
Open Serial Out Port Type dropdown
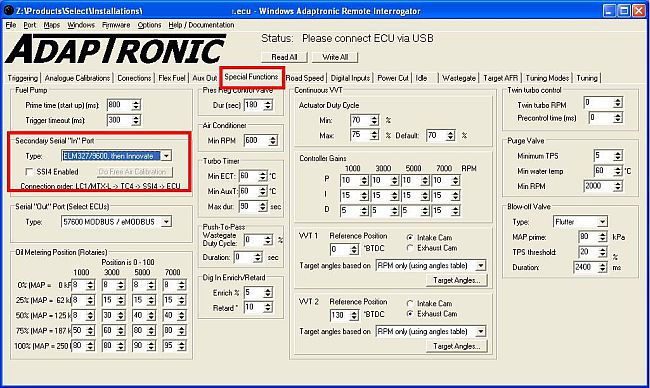166,222
